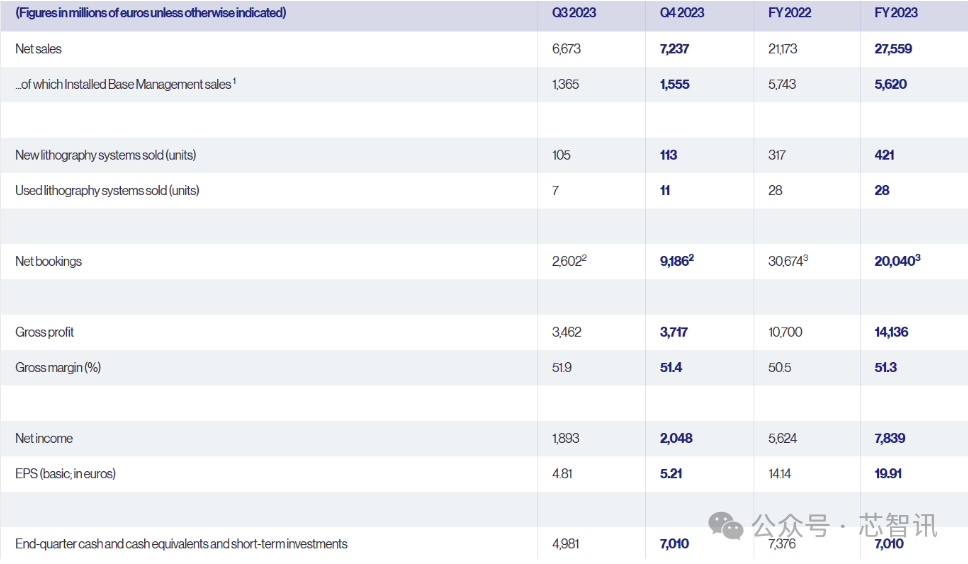Click the Net sales row label
Screen dimensions: 968x564
pos(38,49)
